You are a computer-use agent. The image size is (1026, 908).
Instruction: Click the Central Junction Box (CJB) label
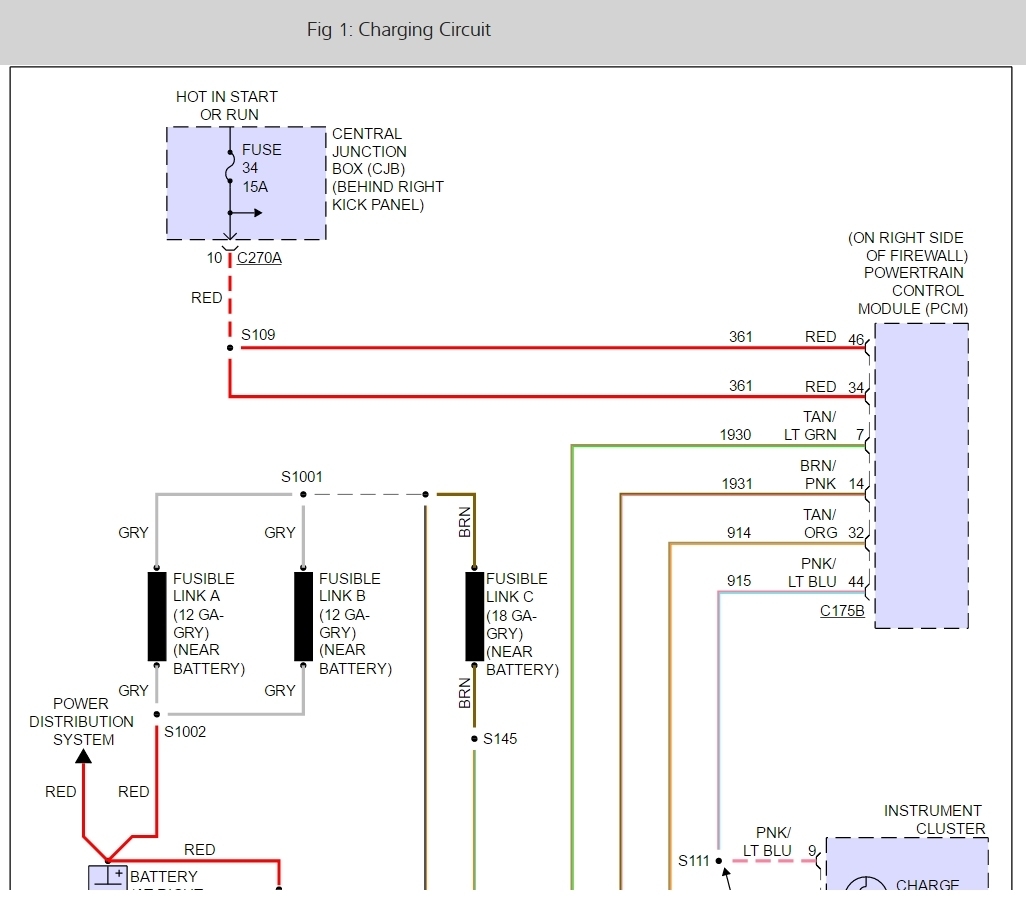(x=387, y=169)
